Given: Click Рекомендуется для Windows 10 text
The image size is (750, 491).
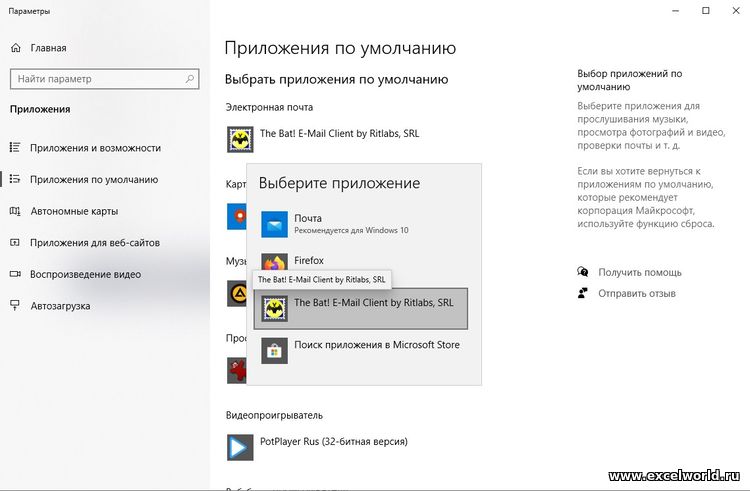Looking at the screenshot, I should [351, 230].
